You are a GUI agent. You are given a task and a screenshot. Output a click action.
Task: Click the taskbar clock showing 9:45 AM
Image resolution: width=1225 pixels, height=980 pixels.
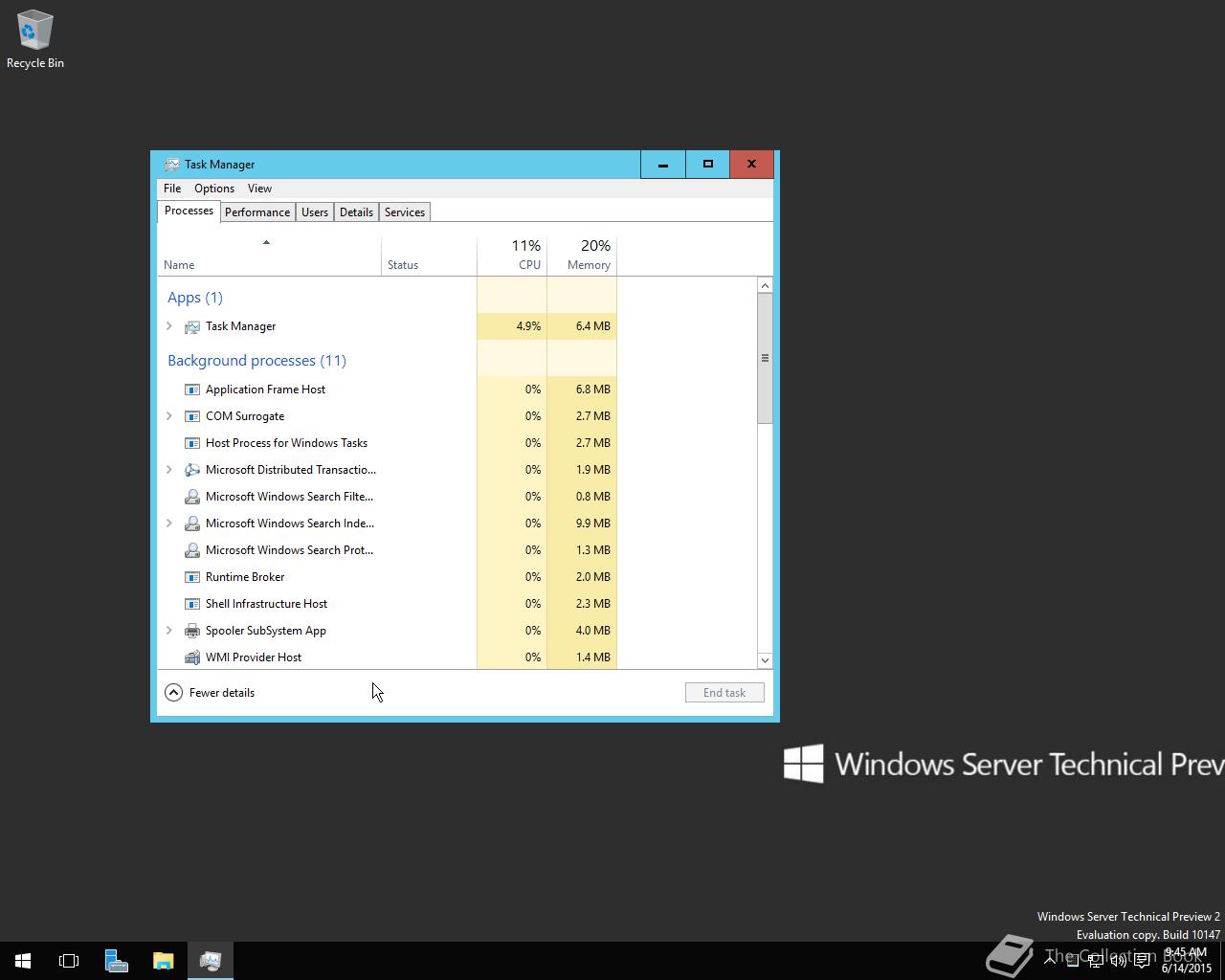pyautogui.click(x=1186, y=961)
